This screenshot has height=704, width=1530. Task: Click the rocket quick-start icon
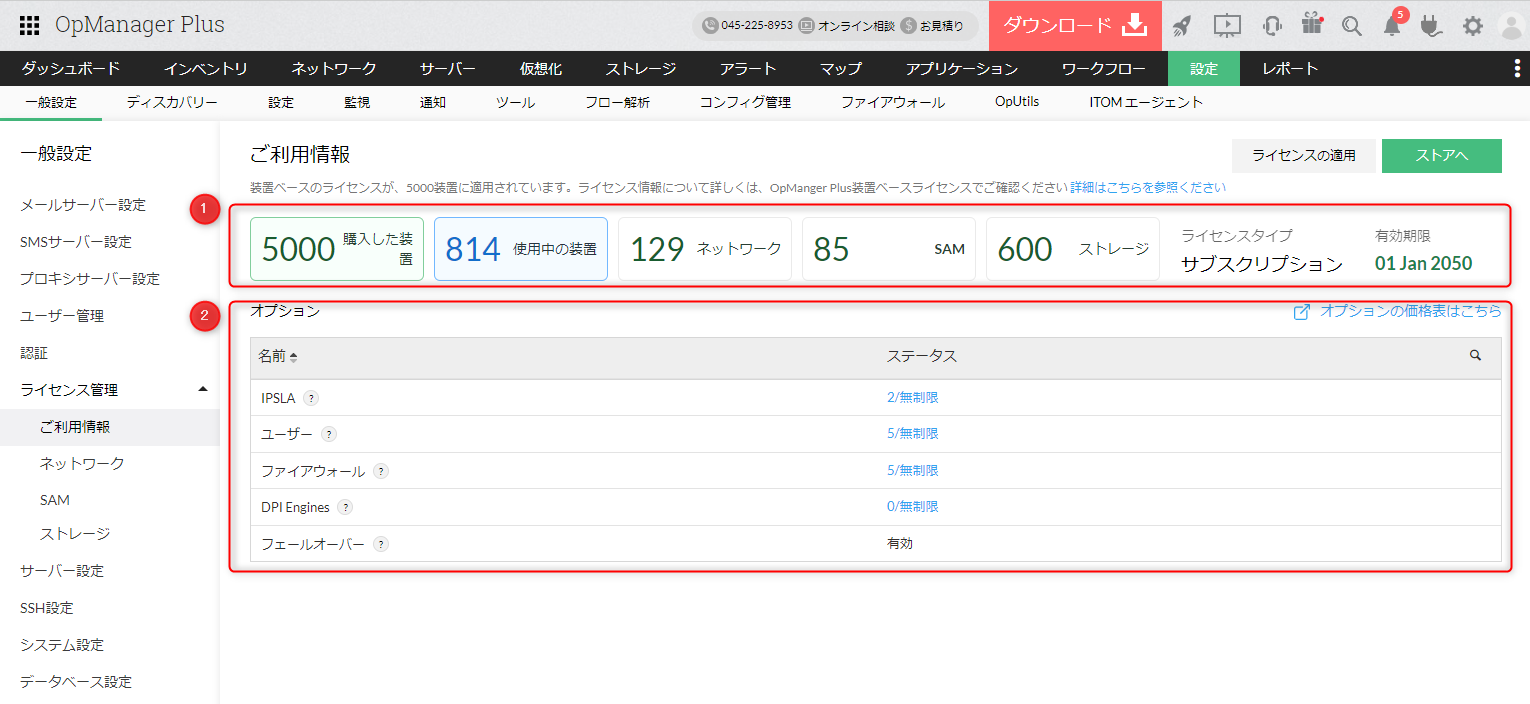click(x=1182, y=26)
